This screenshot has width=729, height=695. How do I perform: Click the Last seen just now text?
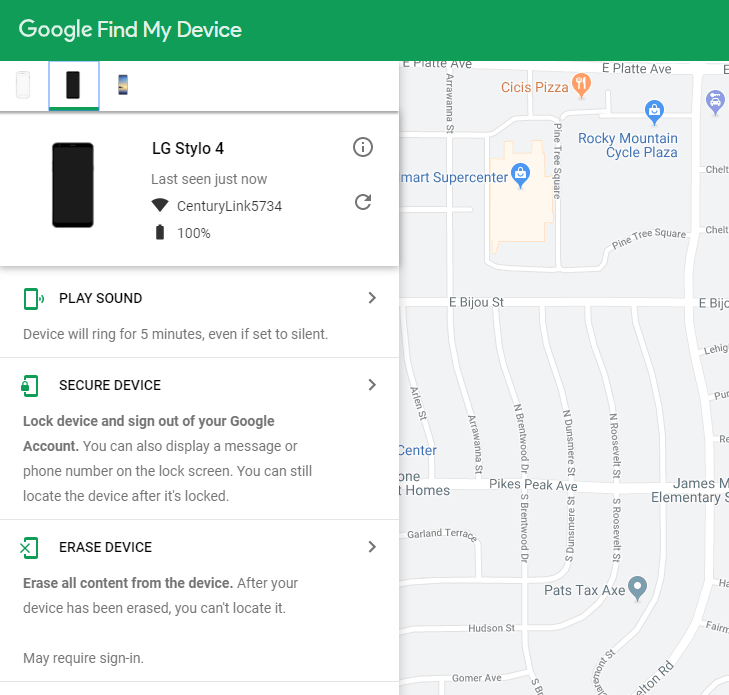(x=209, y=179)
